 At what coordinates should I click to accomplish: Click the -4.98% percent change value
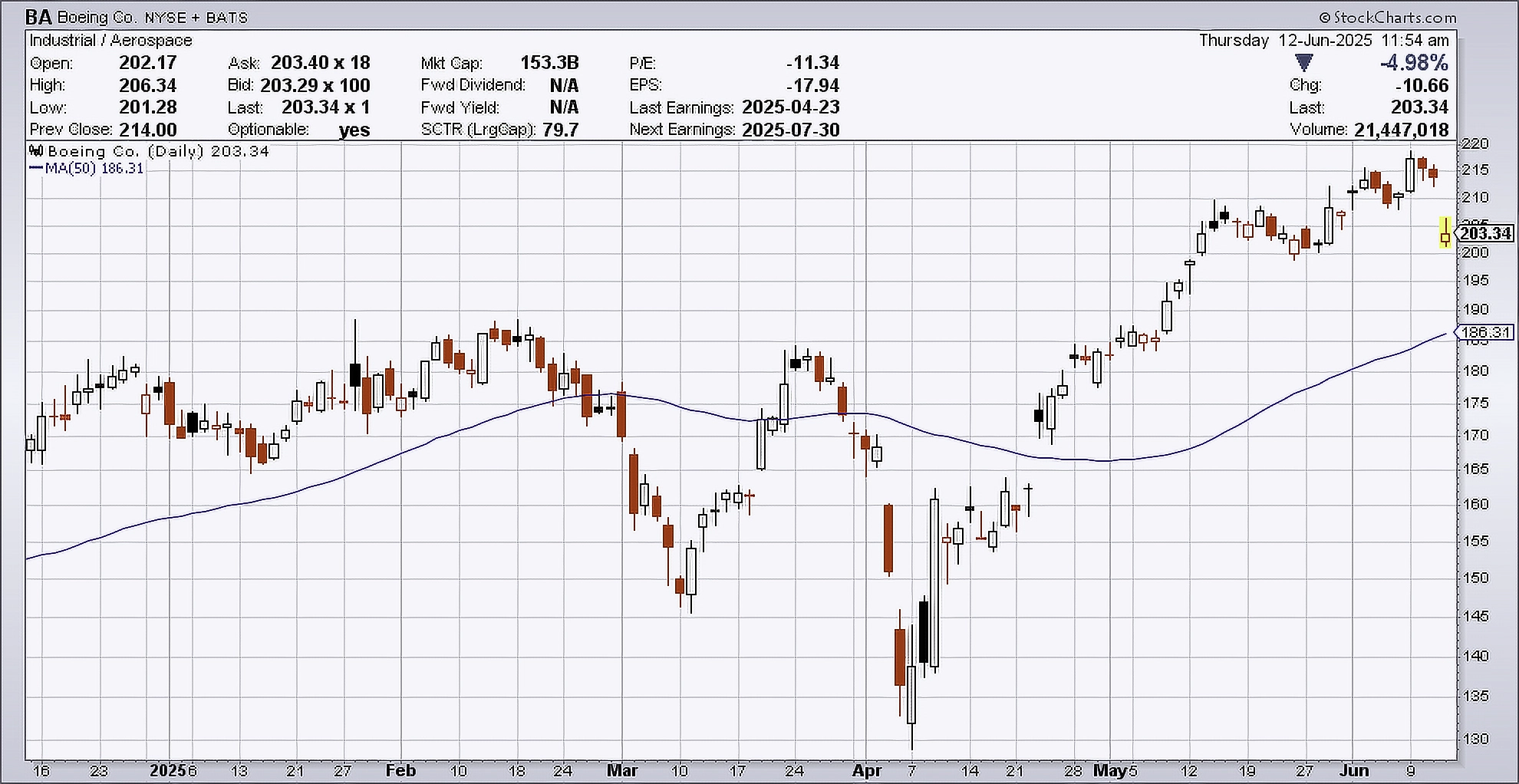[x=1414, y=63]
